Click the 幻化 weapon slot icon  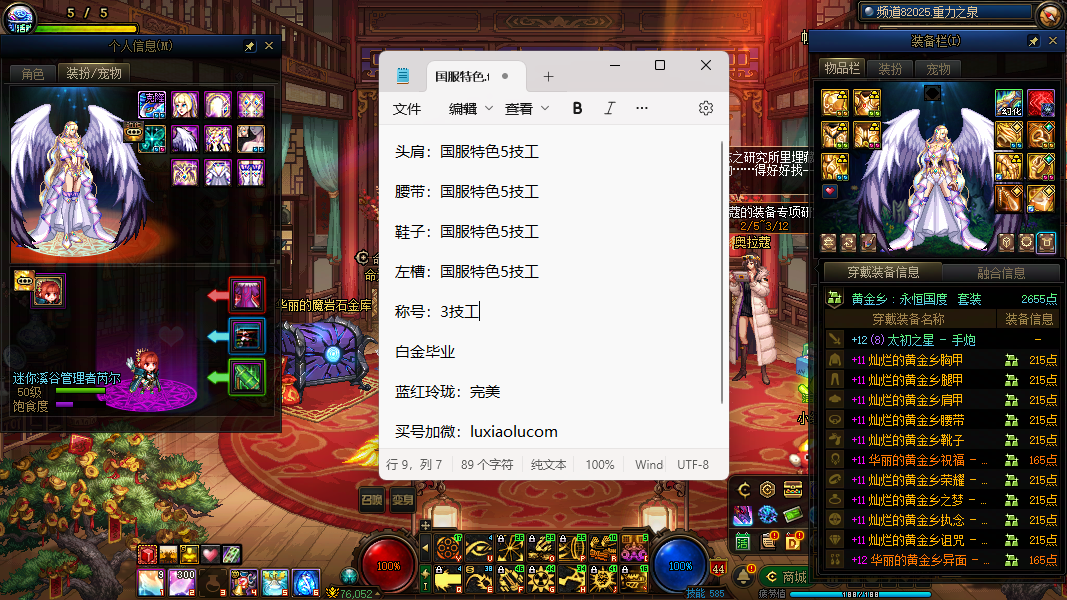click(1009, 103)
